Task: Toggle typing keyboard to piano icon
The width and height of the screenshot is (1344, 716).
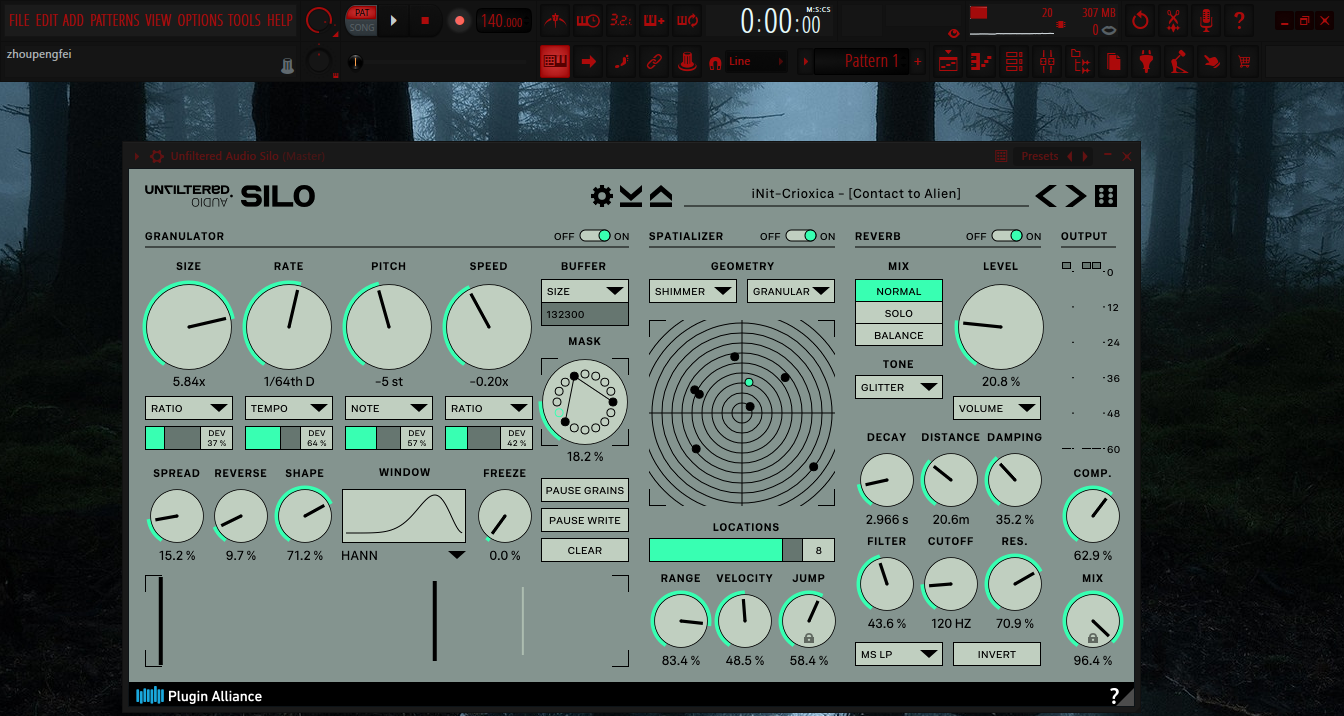Action: click(555, 61)
